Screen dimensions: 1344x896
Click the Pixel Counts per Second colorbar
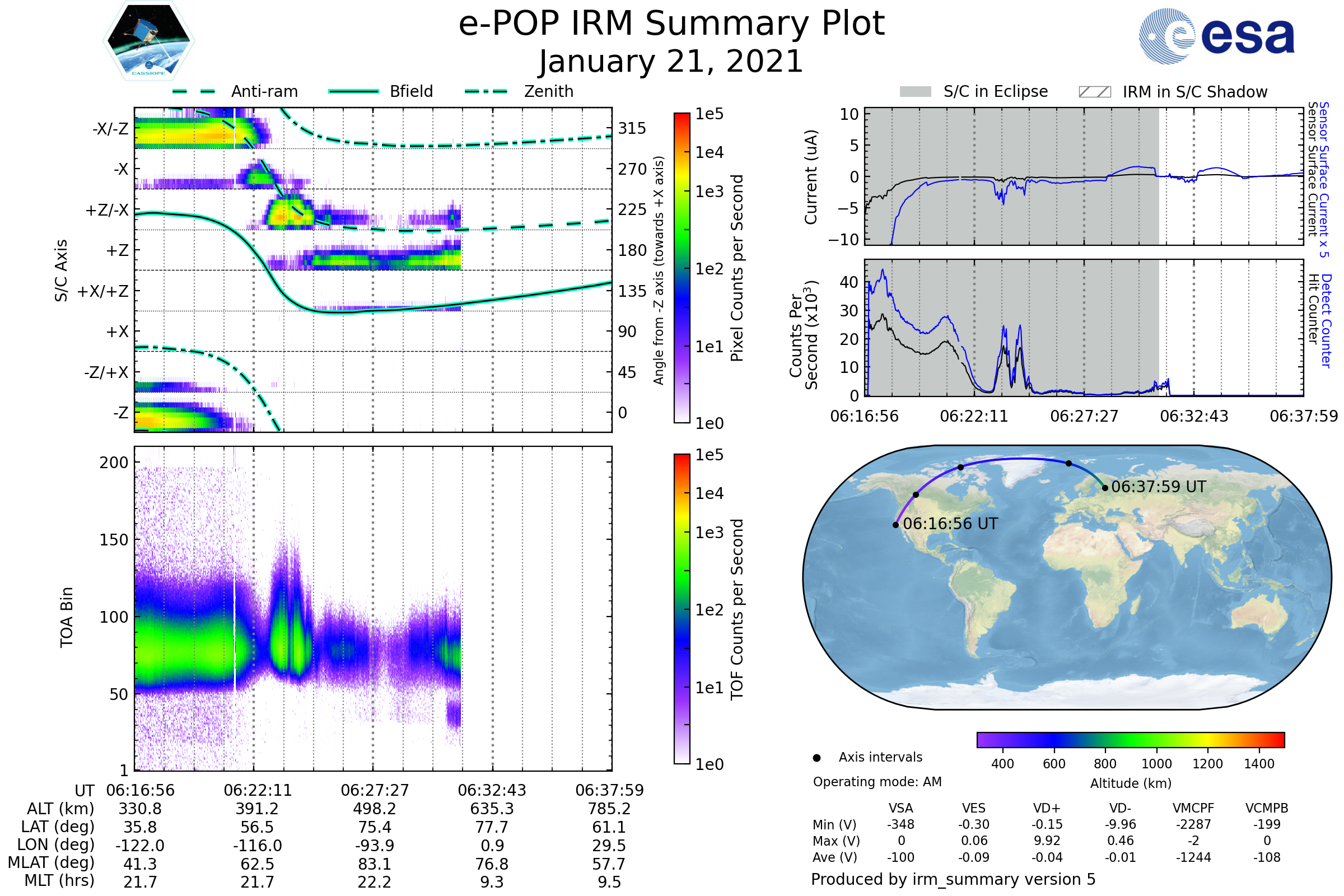682,268
